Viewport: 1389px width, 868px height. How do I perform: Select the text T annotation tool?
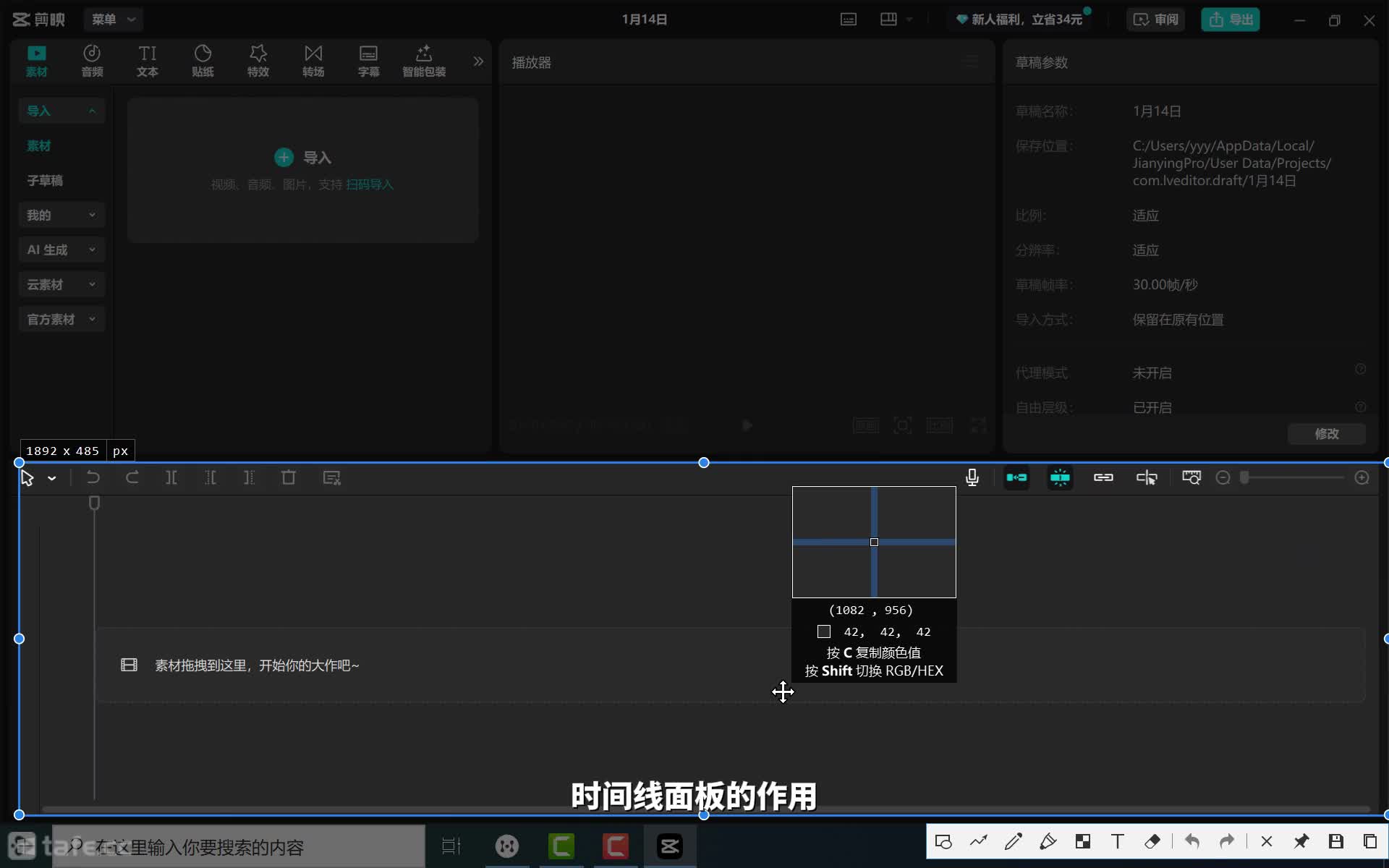pos(1118,841)
